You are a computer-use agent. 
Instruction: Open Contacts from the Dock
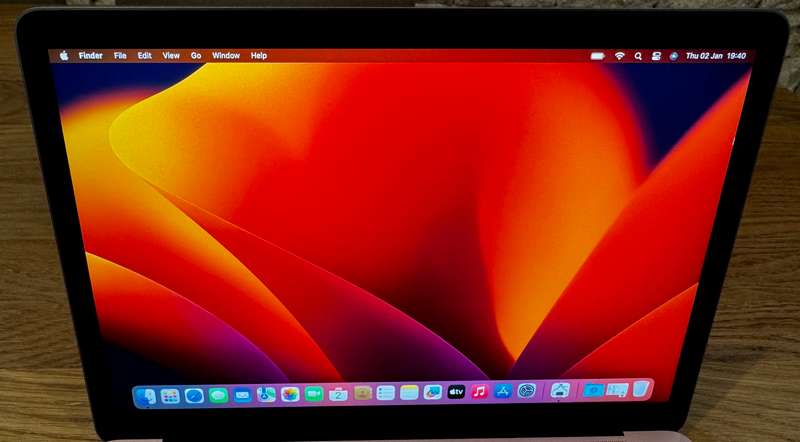pos(362,393)
